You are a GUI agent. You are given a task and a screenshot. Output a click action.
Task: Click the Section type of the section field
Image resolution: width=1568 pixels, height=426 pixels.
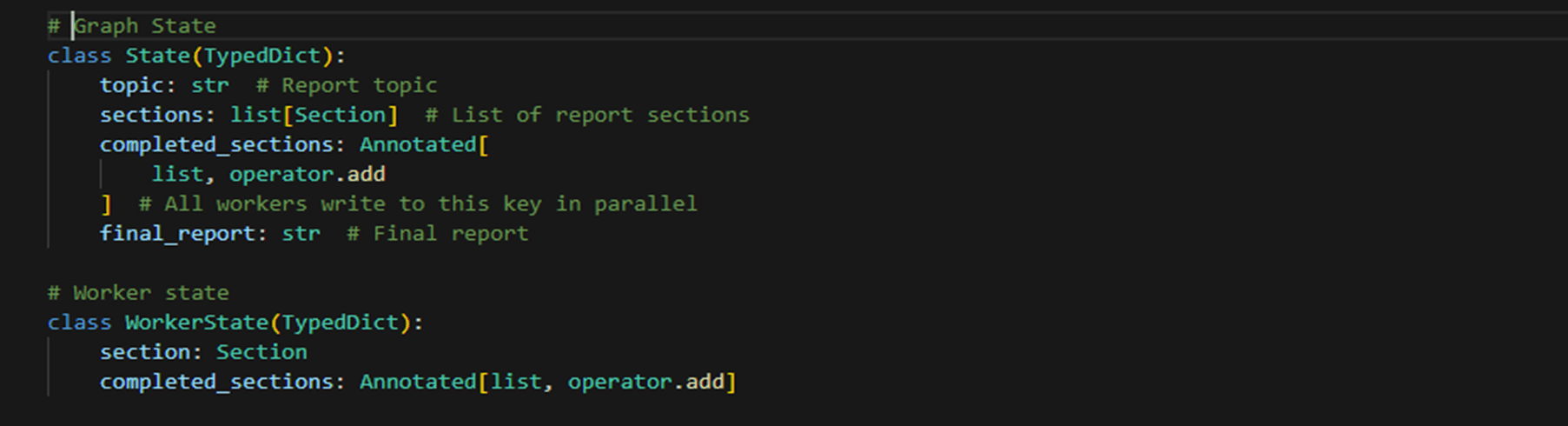(x=261, y=352)
